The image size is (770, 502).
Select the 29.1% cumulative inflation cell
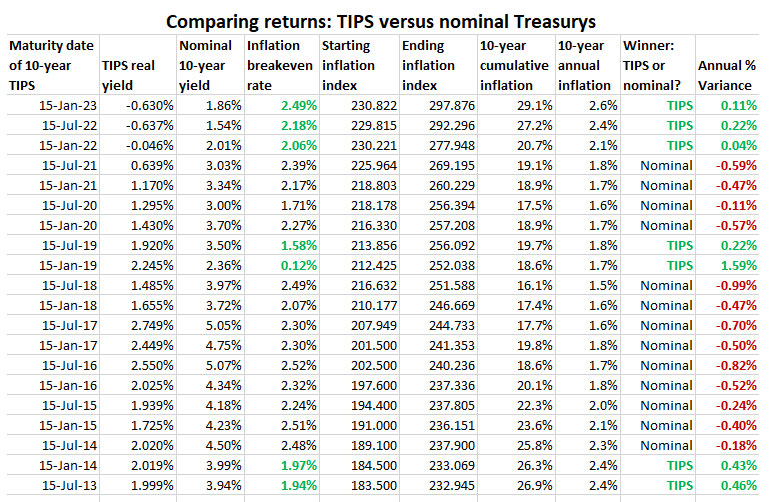click(x=533, y=104)
